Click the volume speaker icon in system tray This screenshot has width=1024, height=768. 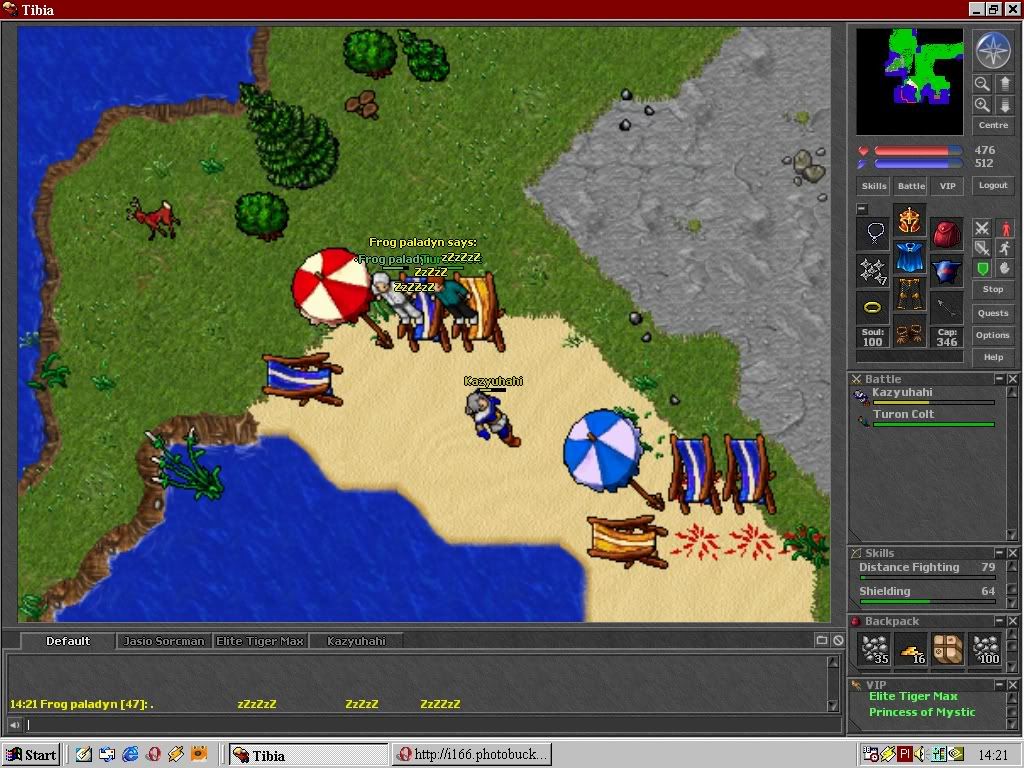point(921,754)
